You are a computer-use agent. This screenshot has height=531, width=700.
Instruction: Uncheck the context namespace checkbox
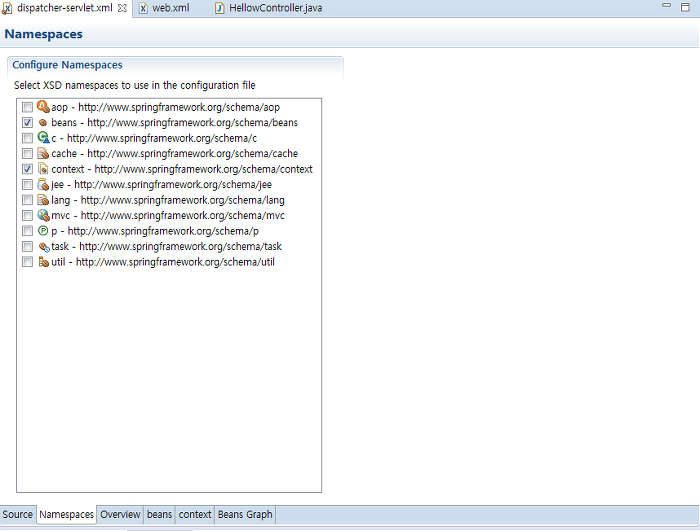tap(28, 169)
